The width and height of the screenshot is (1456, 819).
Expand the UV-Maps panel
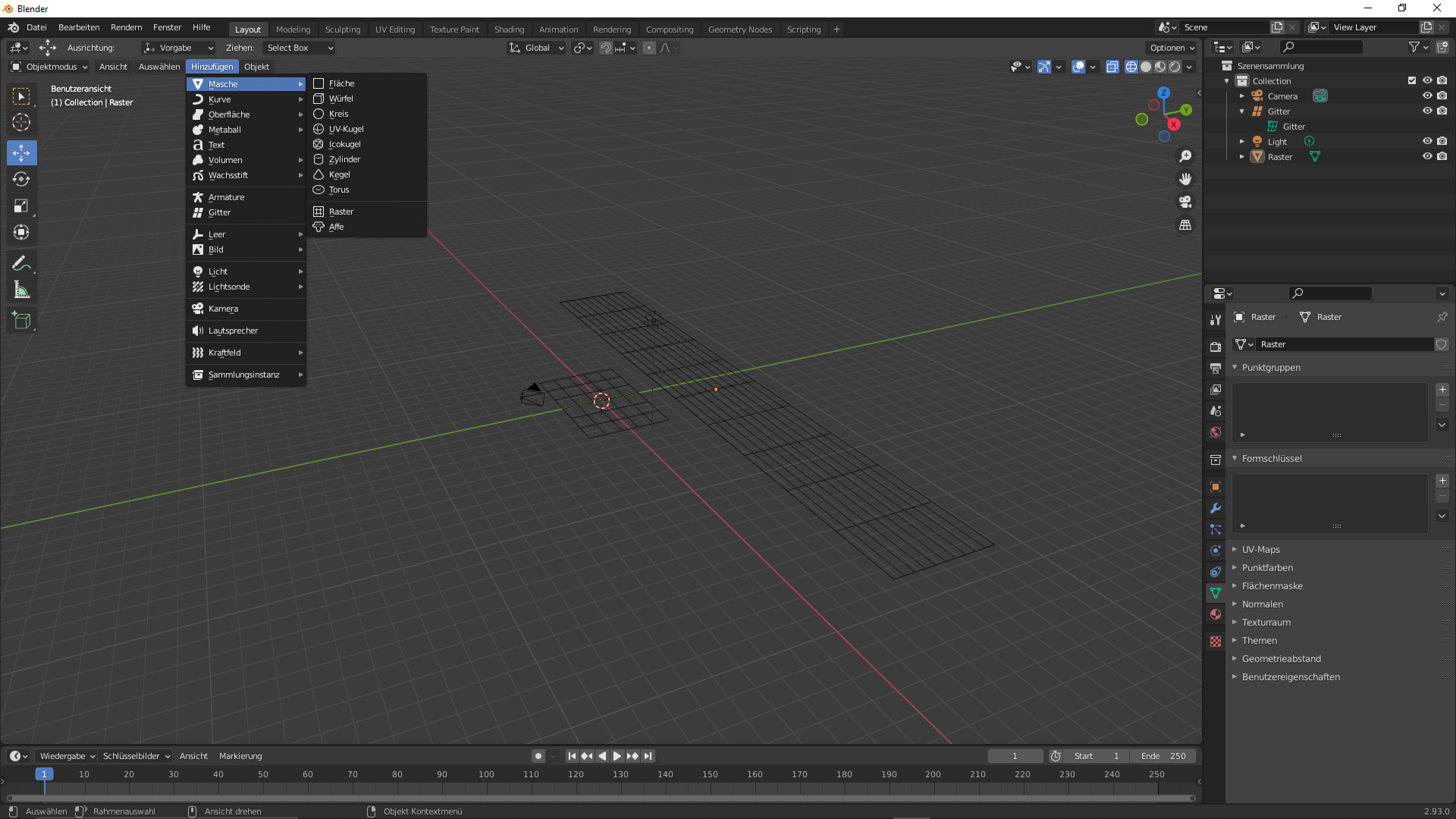coord(1260,550)
